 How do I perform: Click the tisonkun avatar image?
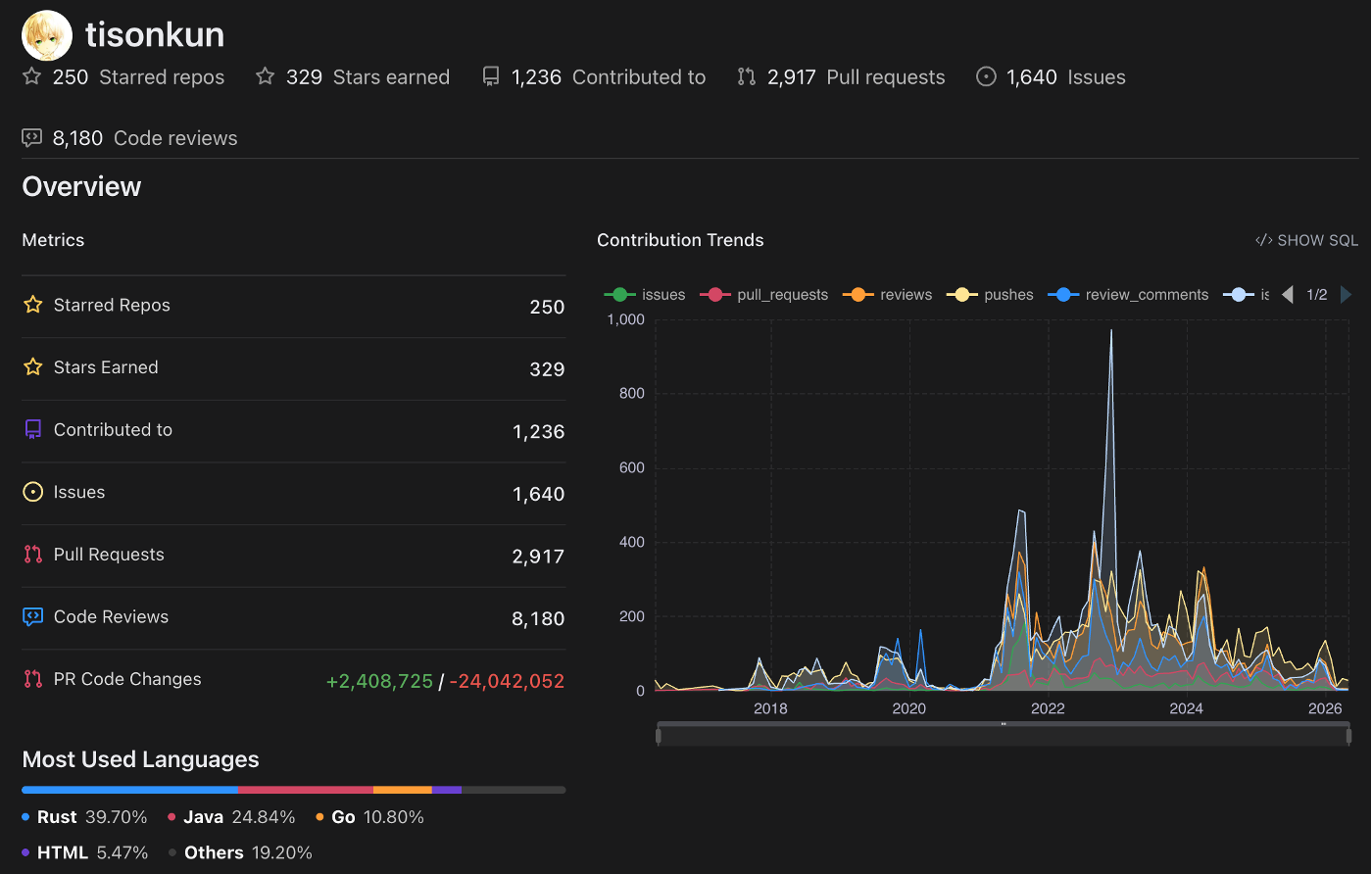[47, 35]
